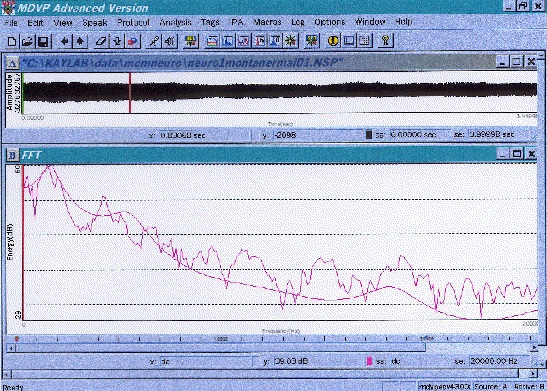Screen dimensions: 547x391
Task: Open the Protocol menu
Action: 133,22
